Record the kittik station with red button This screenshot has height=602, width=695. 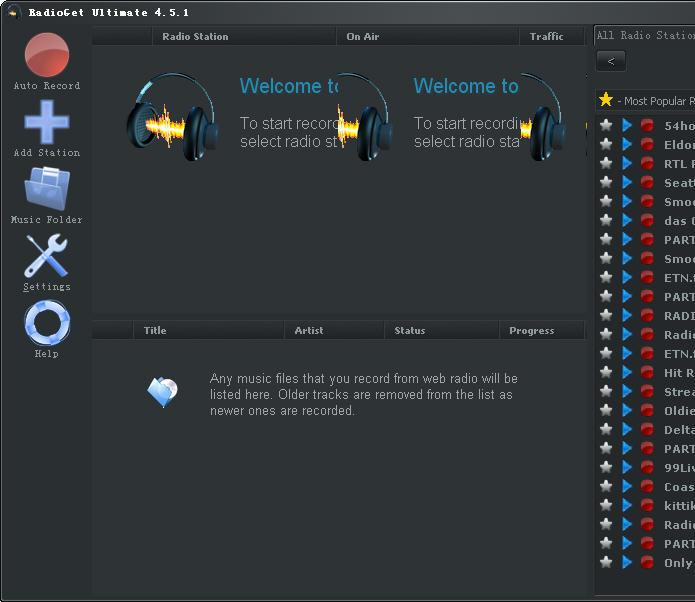tap(647, 506)
